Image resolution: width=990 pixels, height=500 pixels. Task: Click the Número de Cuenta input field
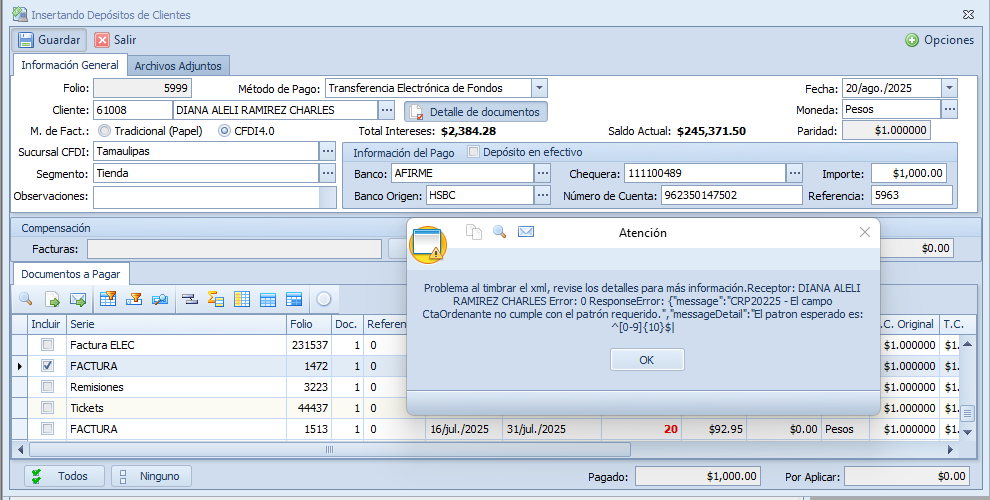tap(732, 195)
